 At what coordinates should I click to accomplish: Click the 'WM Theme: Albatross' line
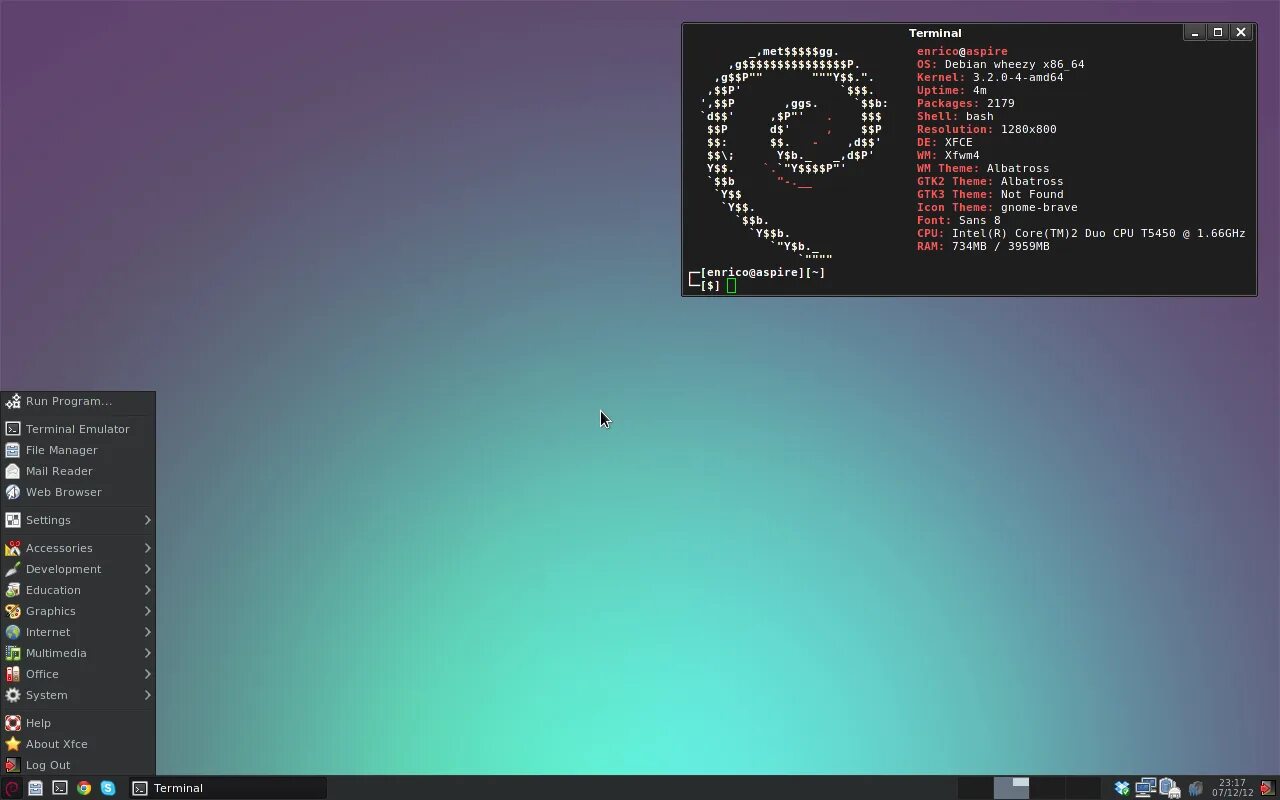983,168
